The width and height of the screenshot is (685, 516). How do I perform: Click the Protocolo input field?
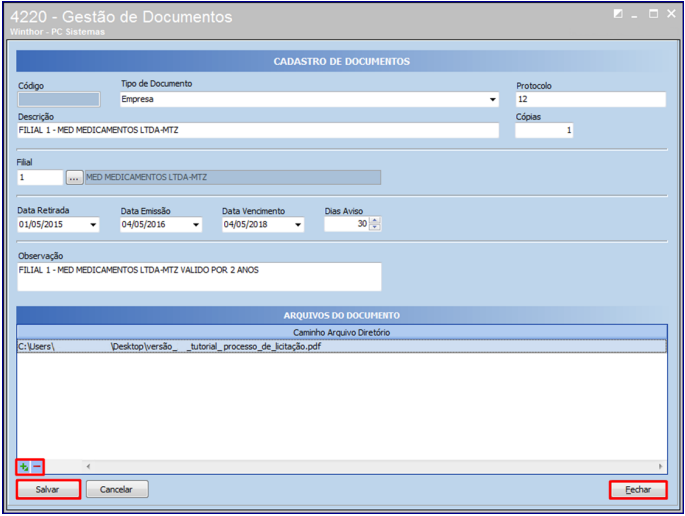click(x=591, y=99)
